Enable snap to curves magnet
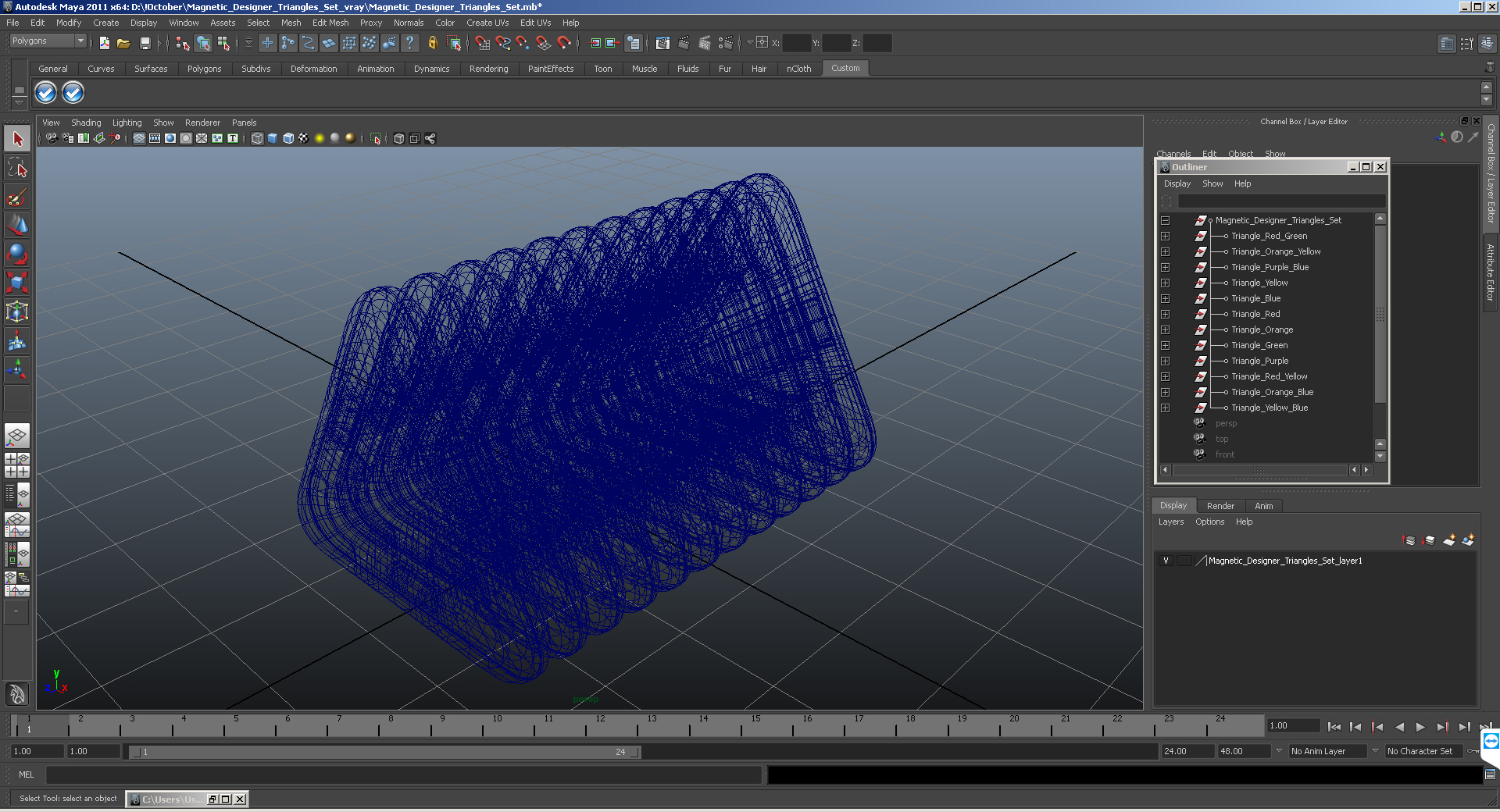 (x=502, y=43)
